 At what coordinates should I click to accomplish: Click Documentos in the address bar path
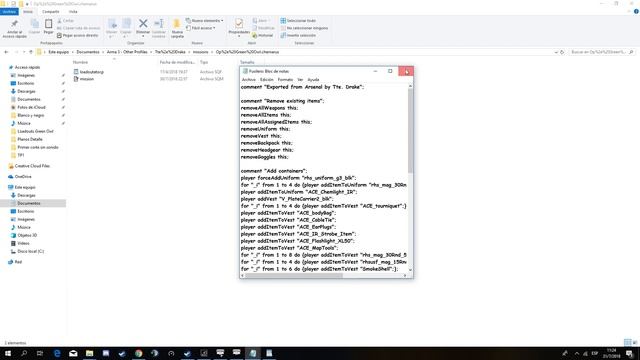click(x=88, y=52)
